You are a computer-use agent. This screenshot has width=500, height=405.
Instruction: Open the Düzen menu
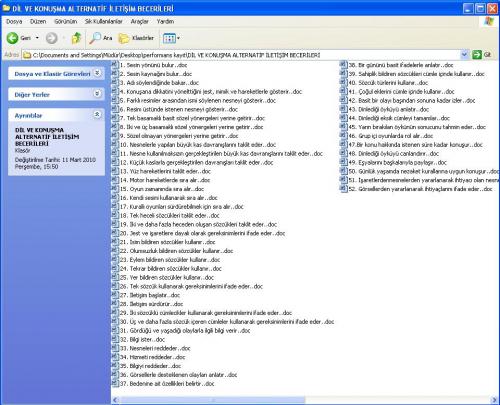(38, 21)
